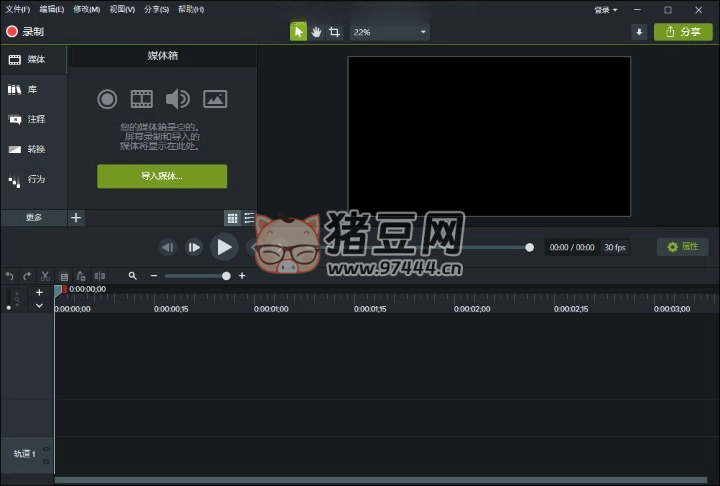
Task: Toggle the 属性 properties panel button
Action: click(682, 247)
